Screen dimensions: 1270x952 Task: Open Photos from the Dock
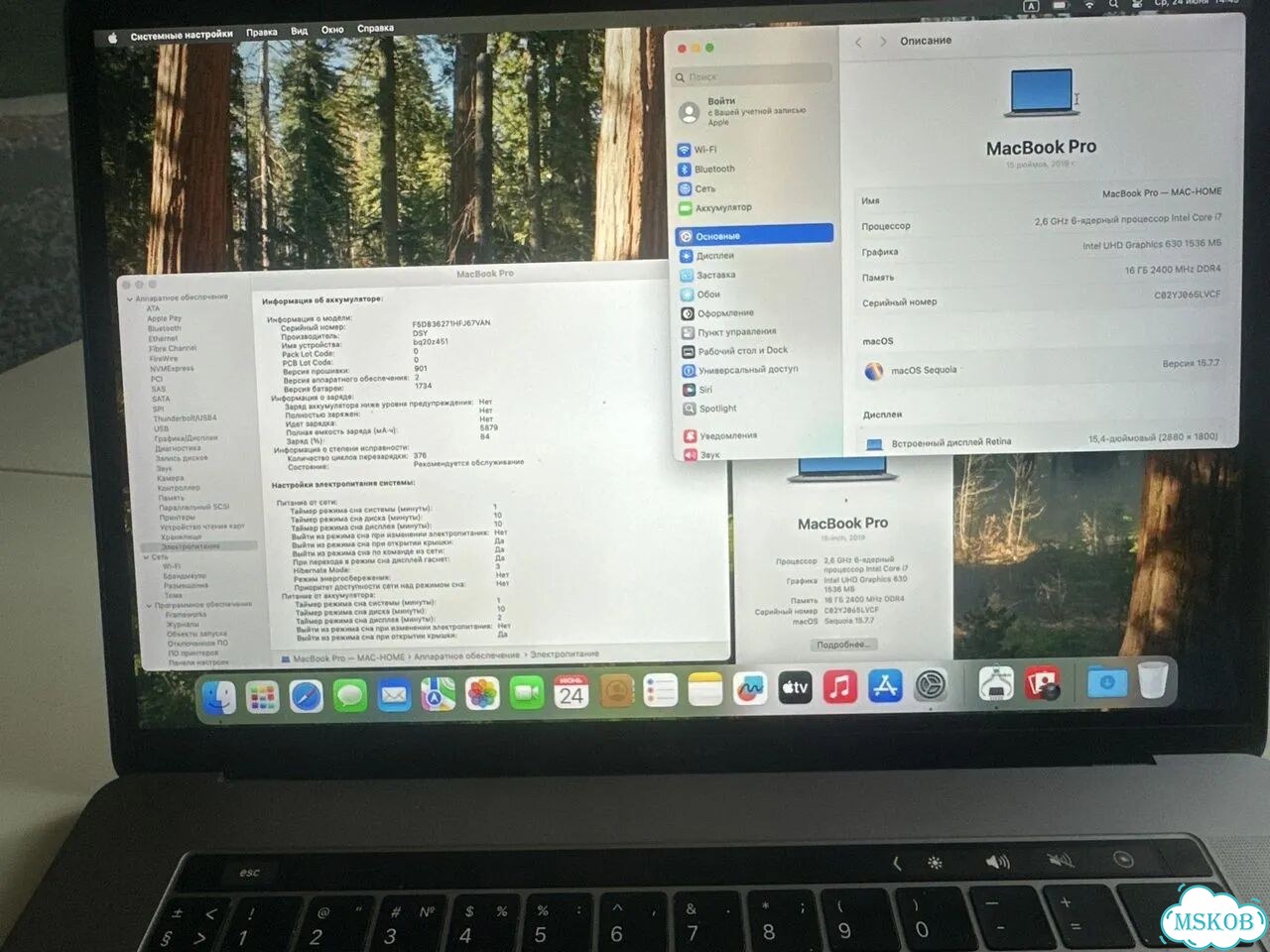point(482,694)
